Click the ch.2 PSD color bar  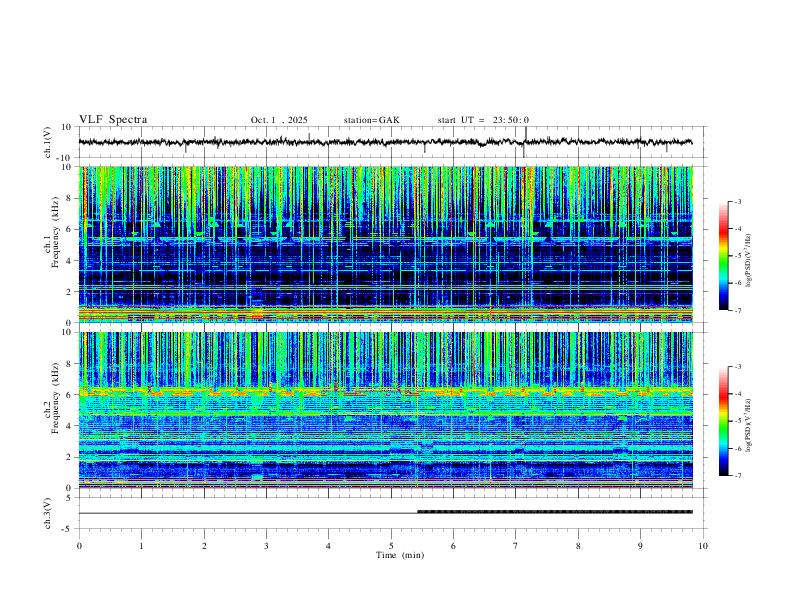(723, 421)
